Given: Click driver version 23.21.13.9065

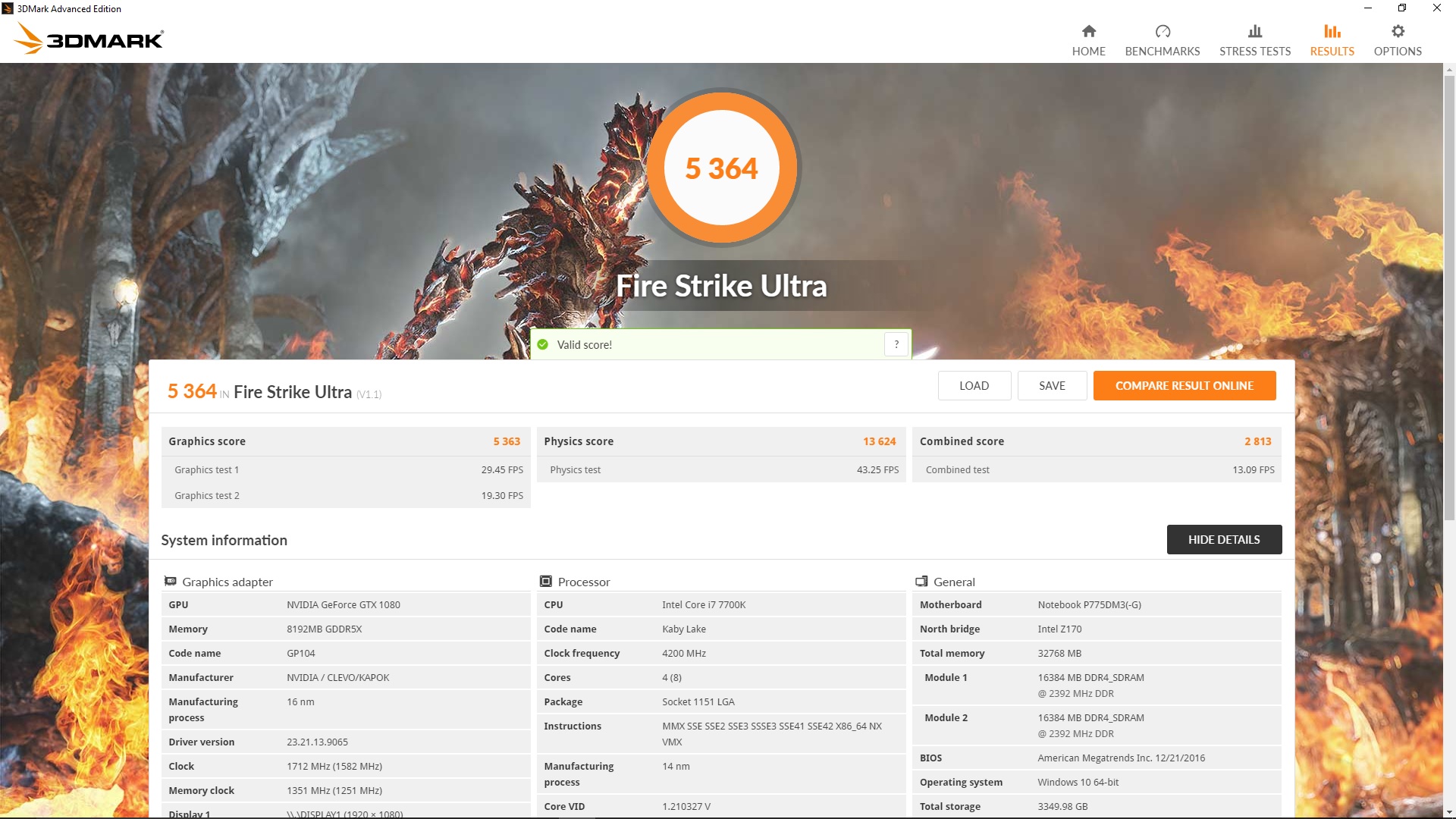Looking at the screenshot, I should (317, 742).
